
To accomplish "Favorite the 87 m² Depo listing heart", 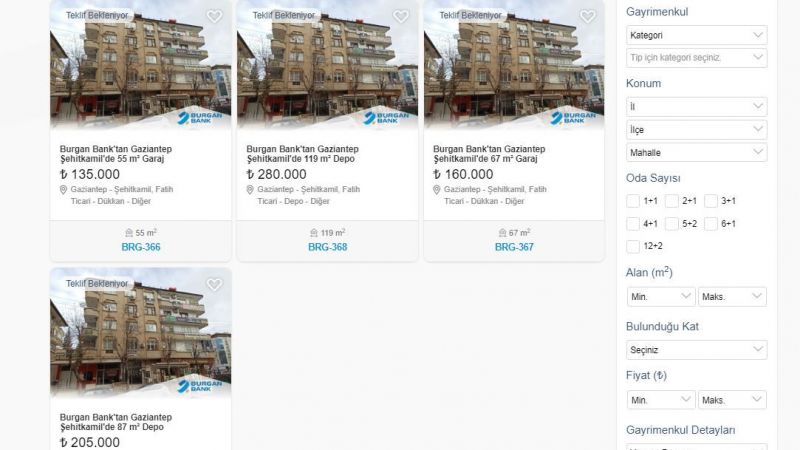I will [x=214, y=284].
